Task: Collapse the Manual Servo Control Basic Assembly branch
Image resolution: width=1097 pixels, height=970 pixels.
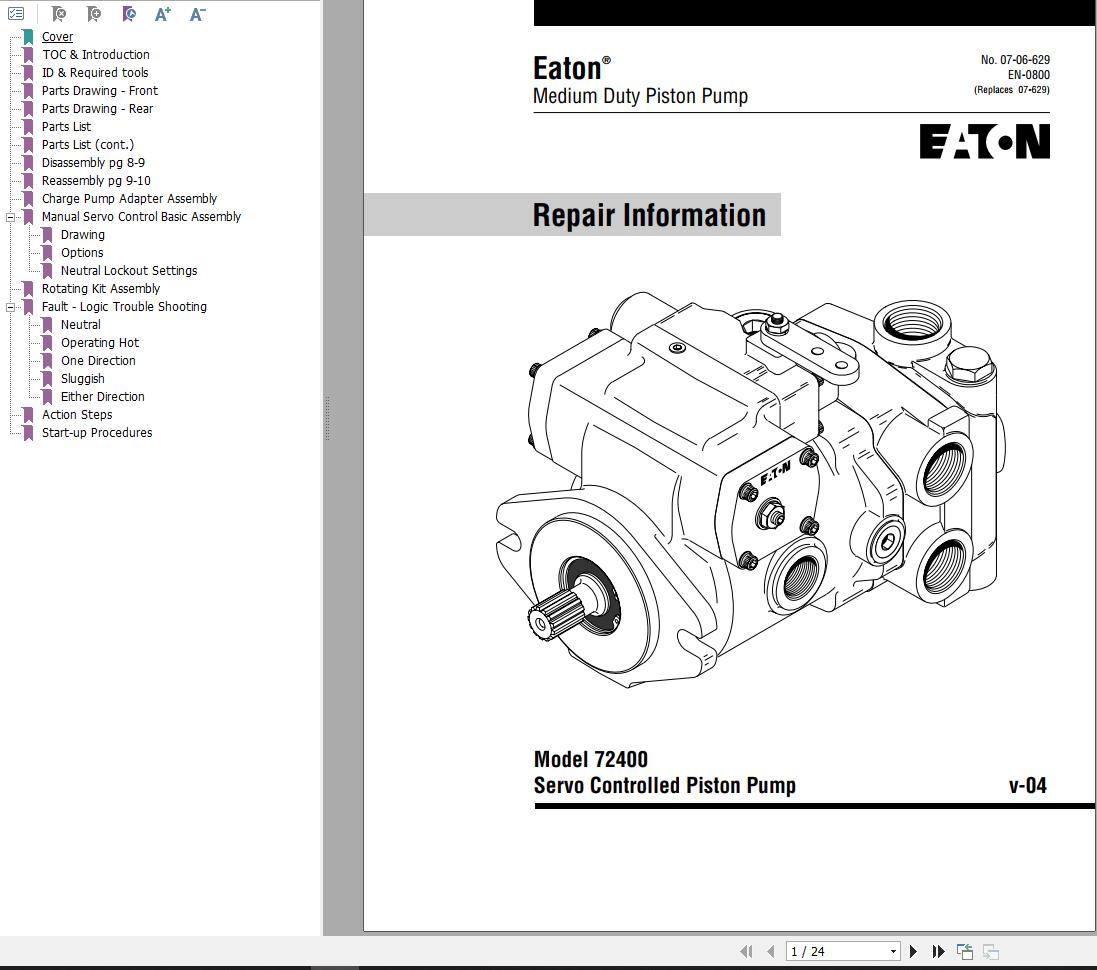Action: 9,216
